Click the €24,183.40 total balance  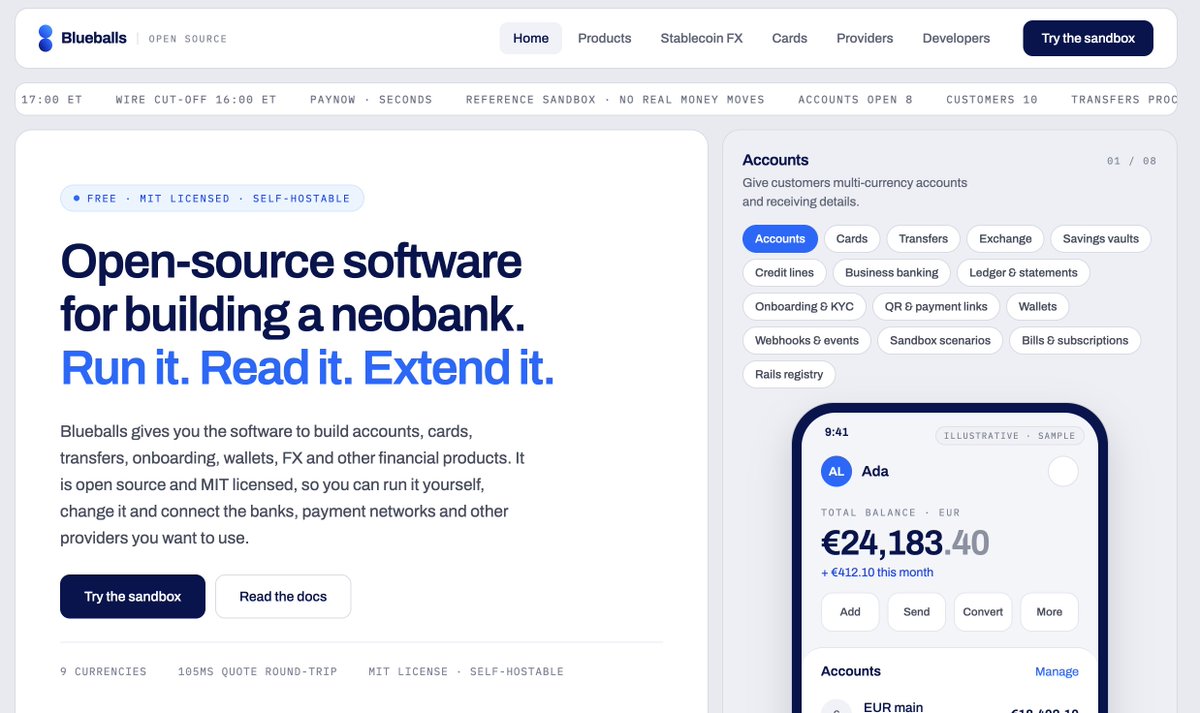coord(905,543)
